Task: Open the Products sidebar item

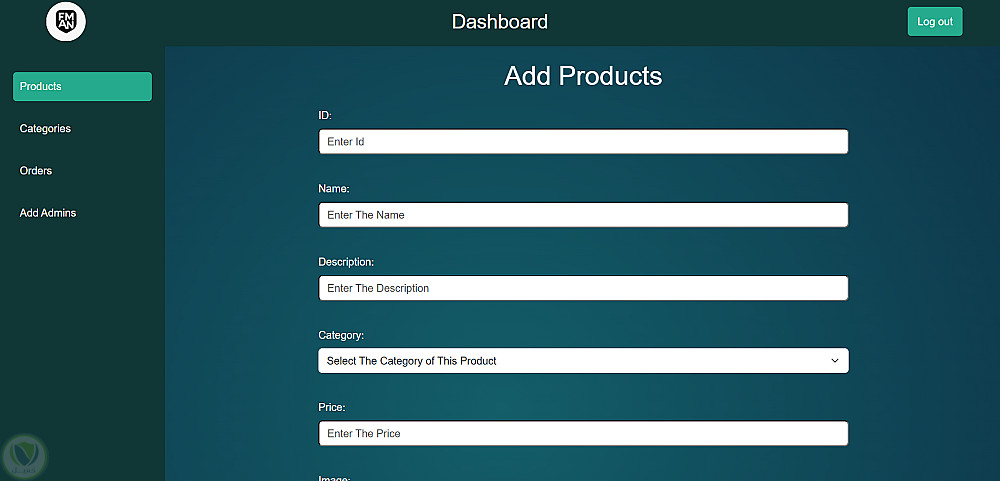Action: pyautogui.click(x=82, y=87)
